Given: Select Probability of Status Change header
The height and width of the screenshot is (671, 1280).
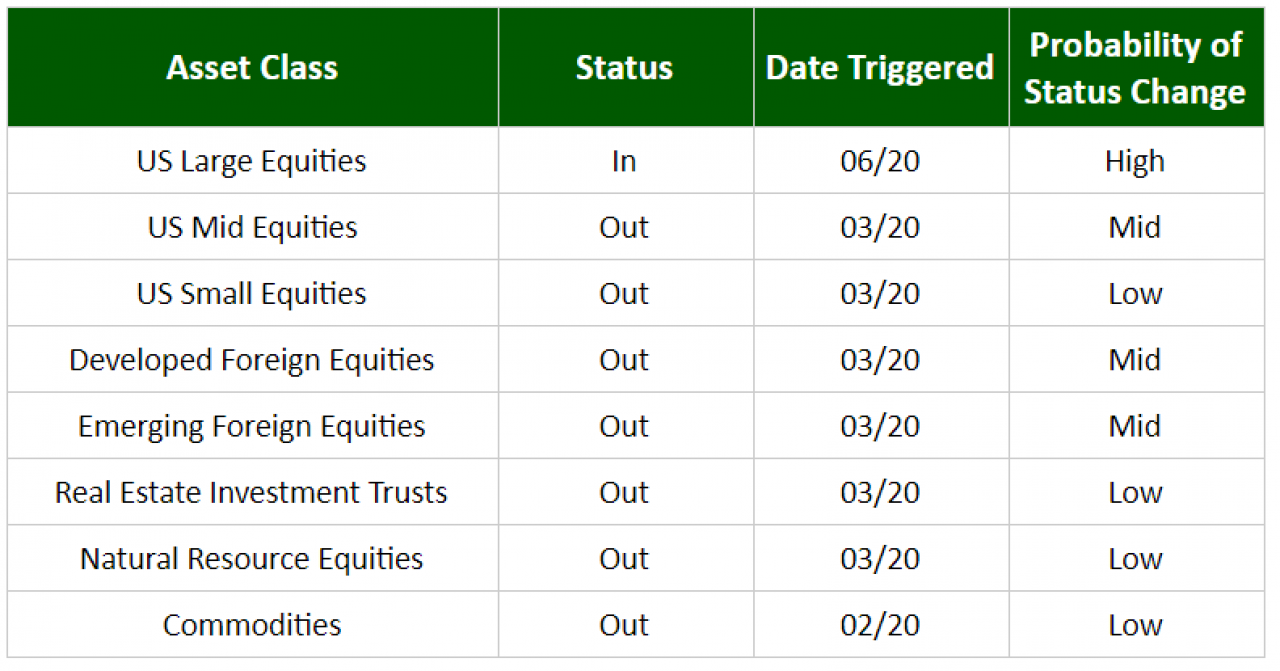Looking at the screenshot, I should [1136, 68].
